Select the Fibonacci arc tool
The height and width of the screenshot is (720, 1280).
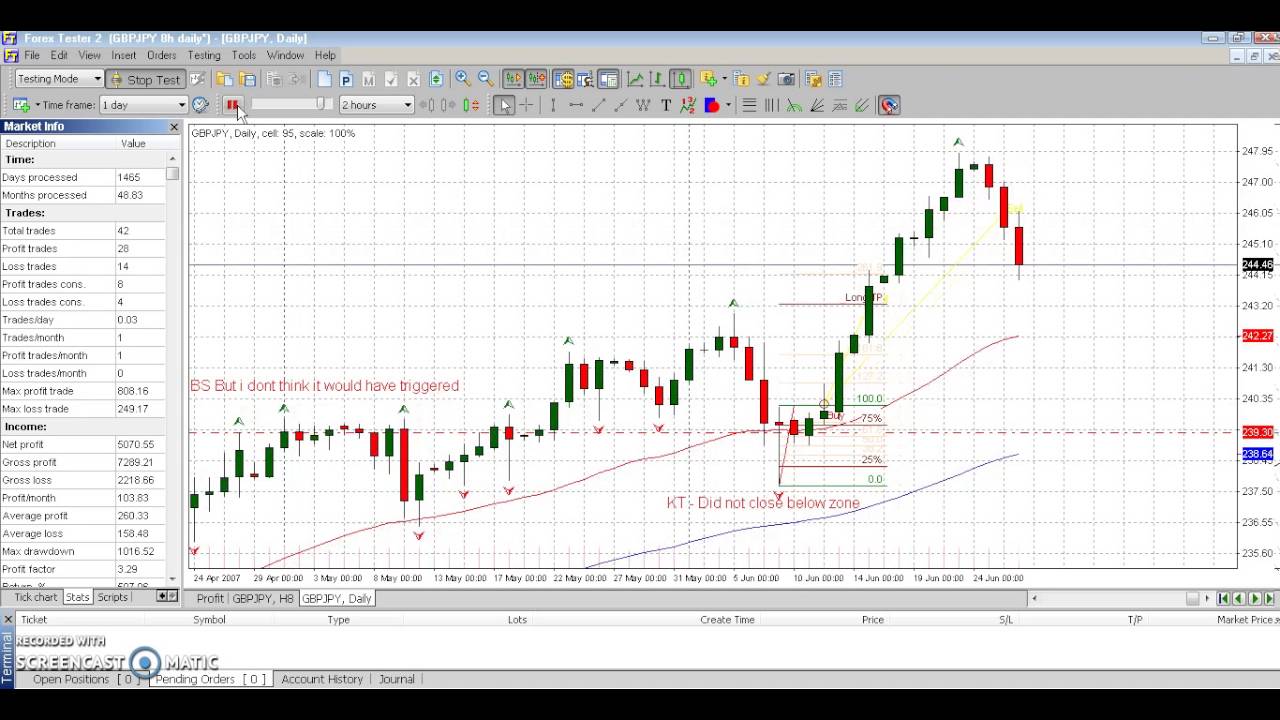pos(794,105)
